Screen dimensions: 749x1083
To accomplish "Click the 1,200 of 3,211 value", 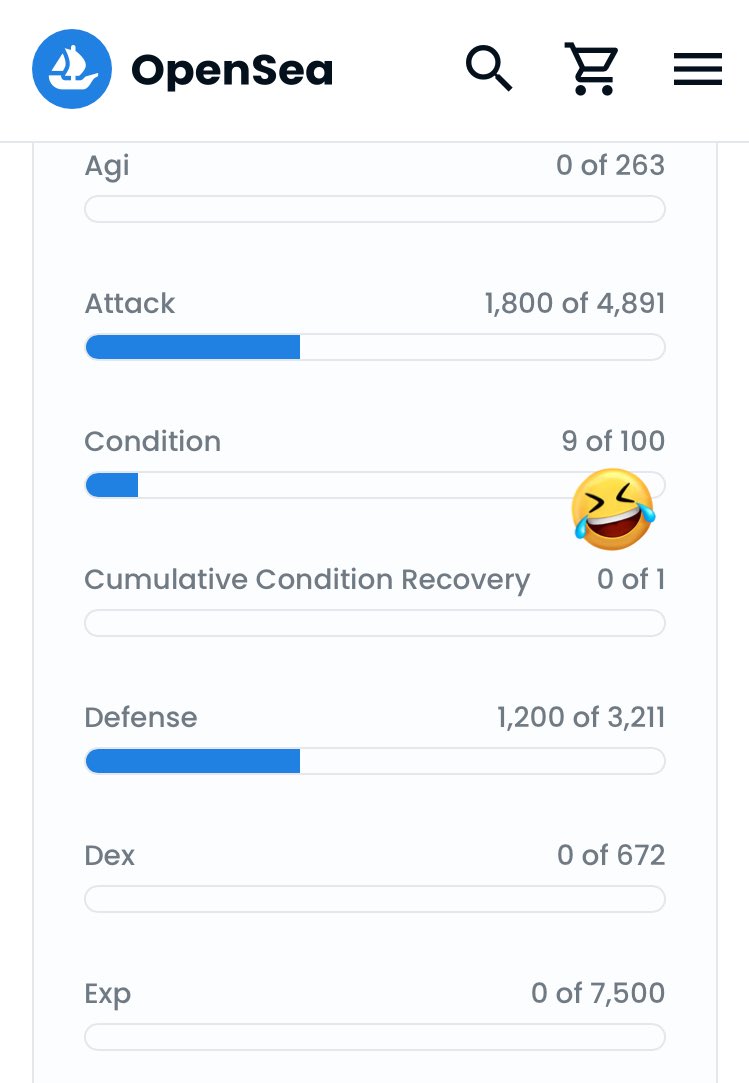I will click(x=581, y=718).
